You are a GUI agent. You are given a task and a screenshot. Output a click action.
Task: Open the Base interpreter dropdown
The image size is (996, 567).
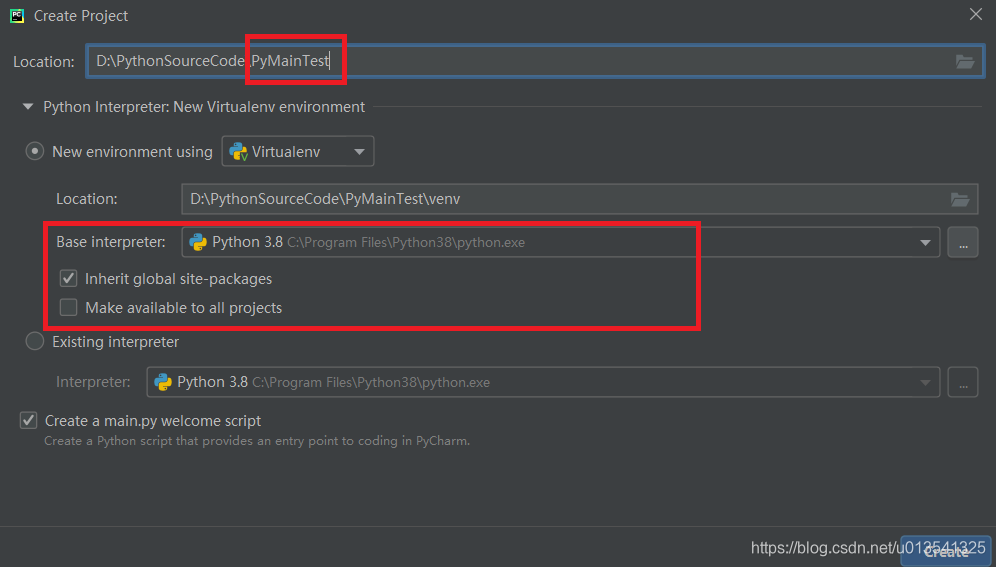pyautogui.click(x=560, y=243)
